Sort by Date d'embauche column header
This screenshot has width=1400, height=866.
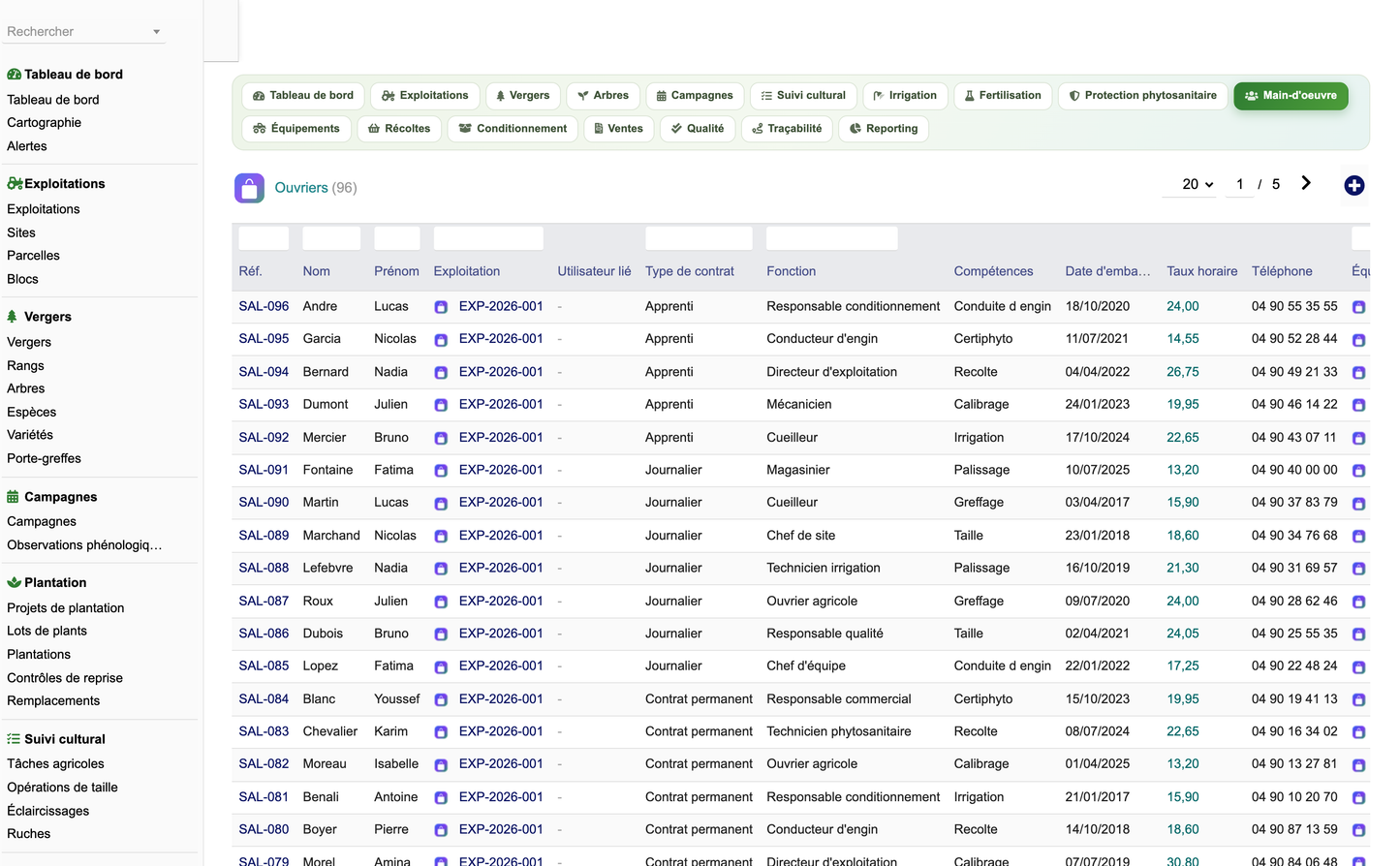1108,272
